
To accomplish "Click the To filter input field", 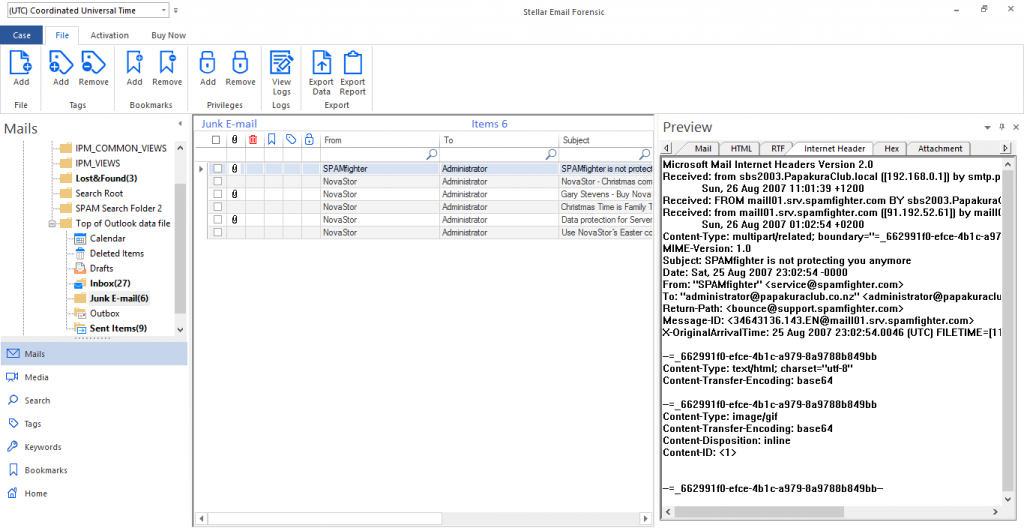I will pos(492,154).
